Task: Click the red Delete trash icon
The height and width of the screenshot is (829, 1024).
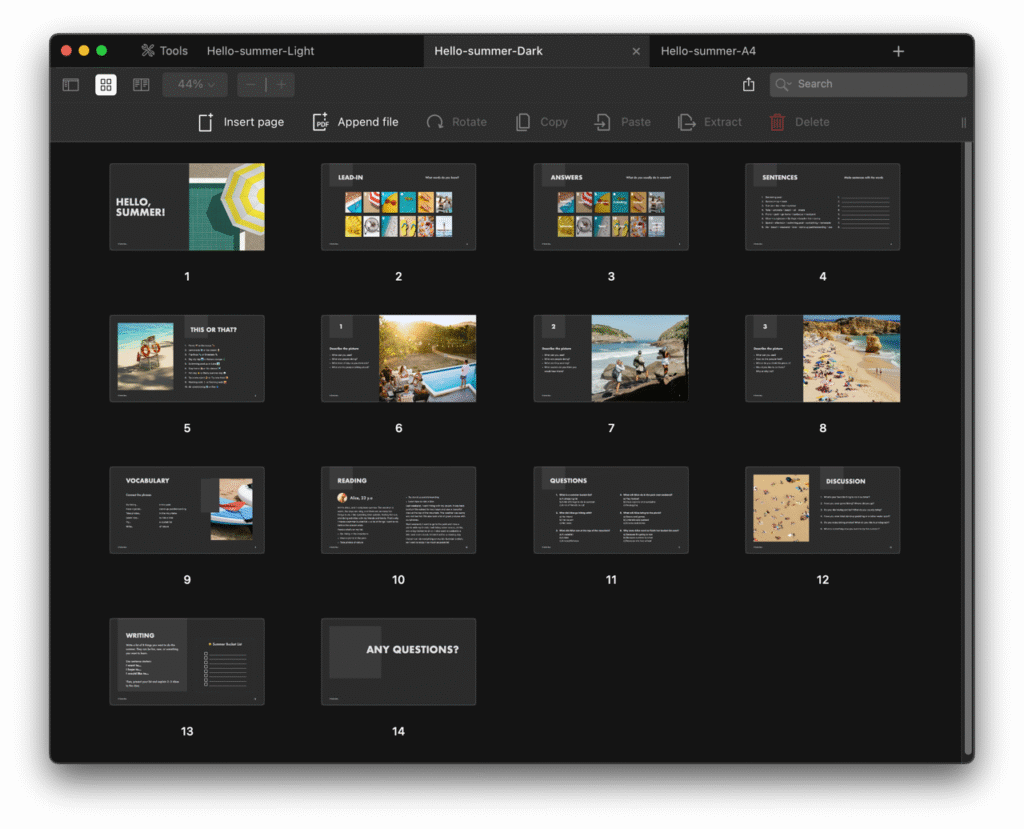Action: click(x=777, y=122)
